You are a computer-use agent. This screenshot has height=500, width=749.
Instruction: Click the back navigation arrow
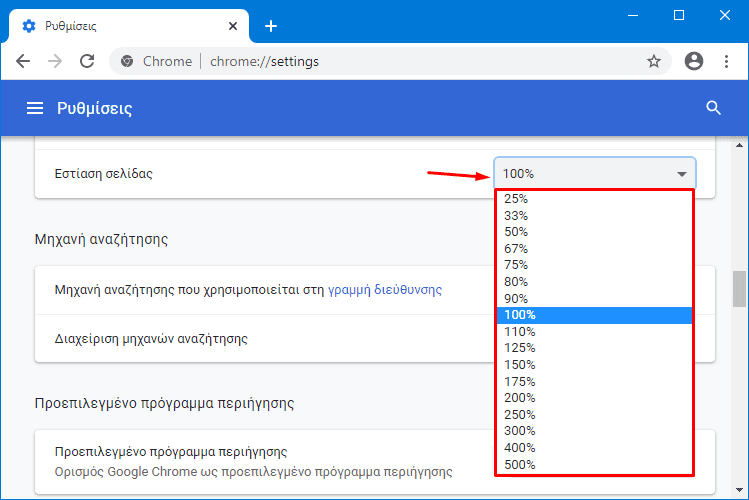[x=23, y=61]
